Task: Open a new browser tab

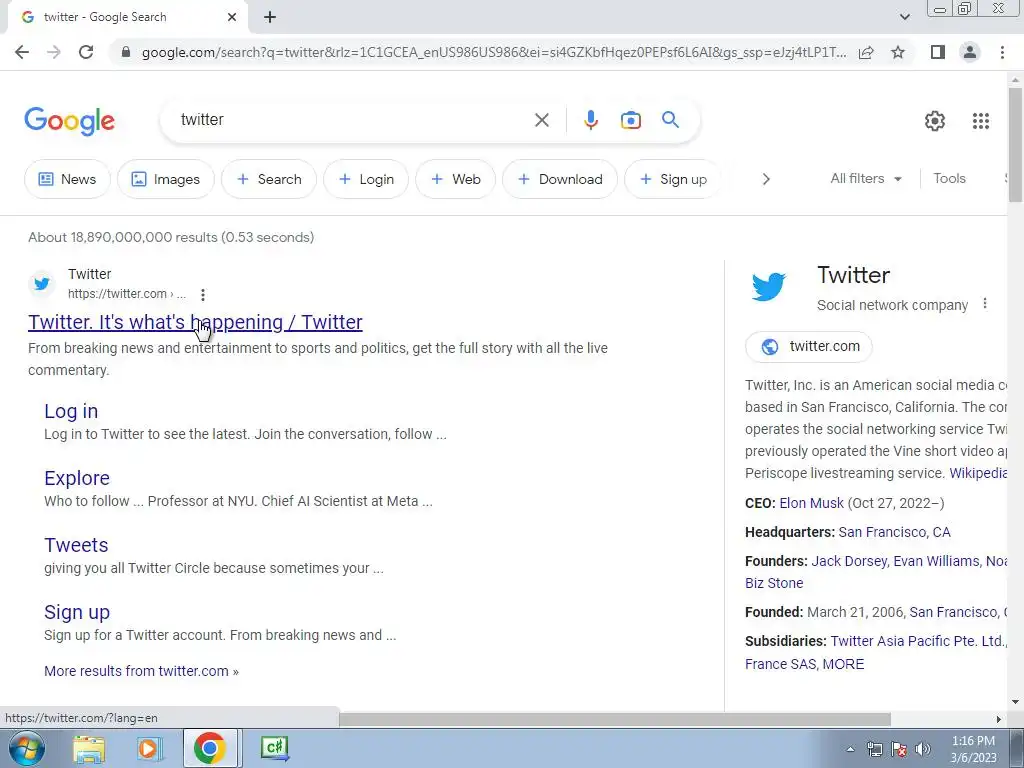Action: (270, 17)
